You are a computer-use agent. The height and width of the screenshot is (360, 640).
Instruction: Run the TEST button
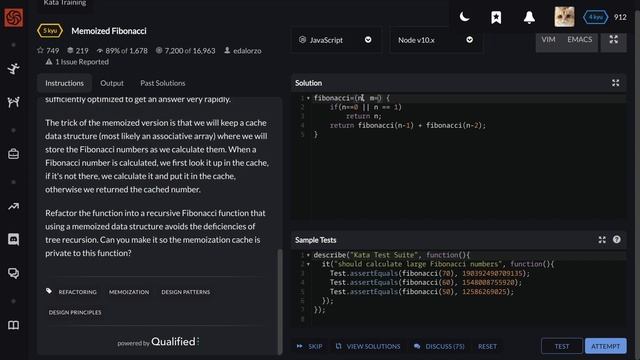point(562,346)
